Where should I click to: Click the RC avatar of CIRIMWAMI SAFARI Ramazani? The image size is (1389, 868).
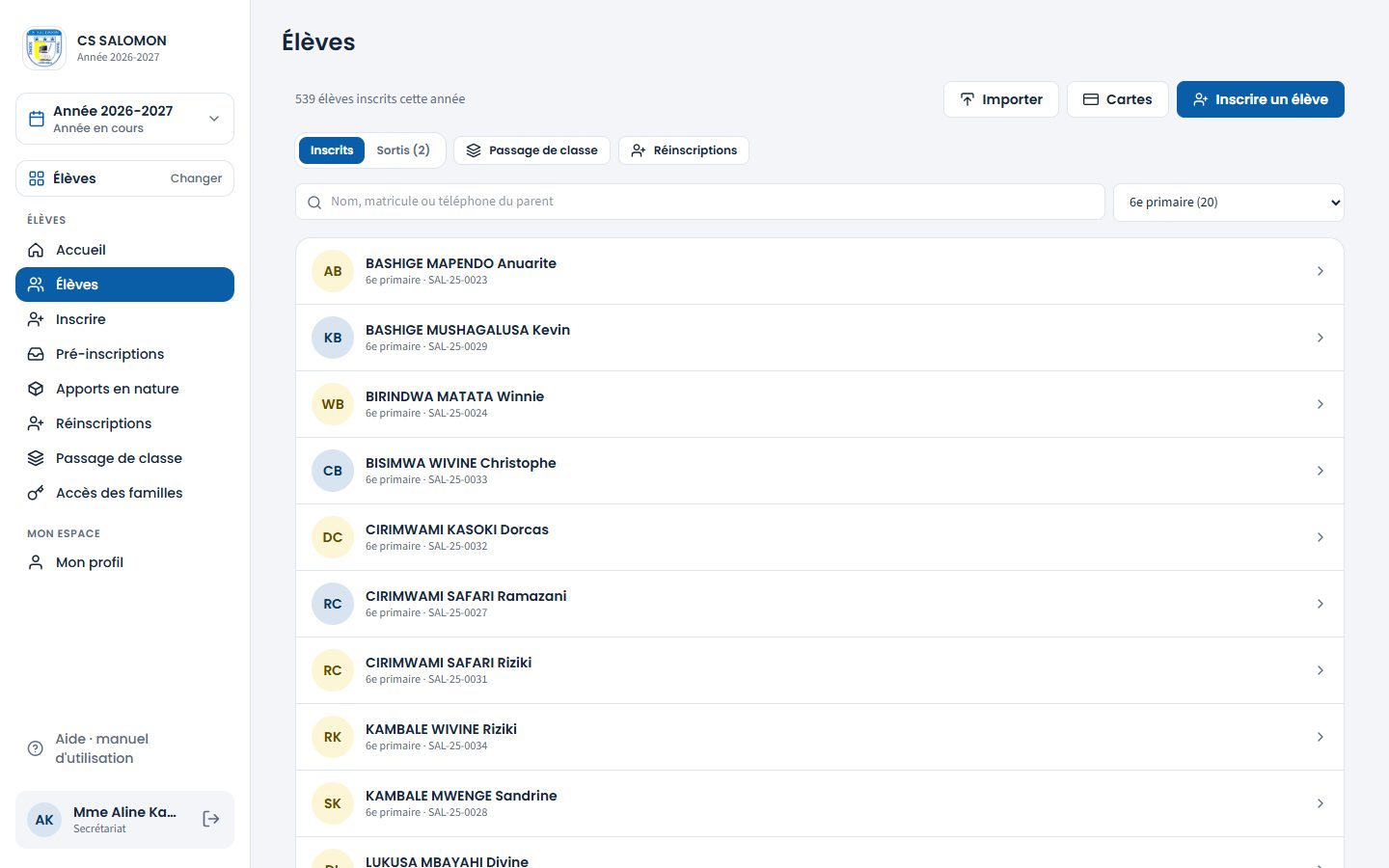[333, 604]
